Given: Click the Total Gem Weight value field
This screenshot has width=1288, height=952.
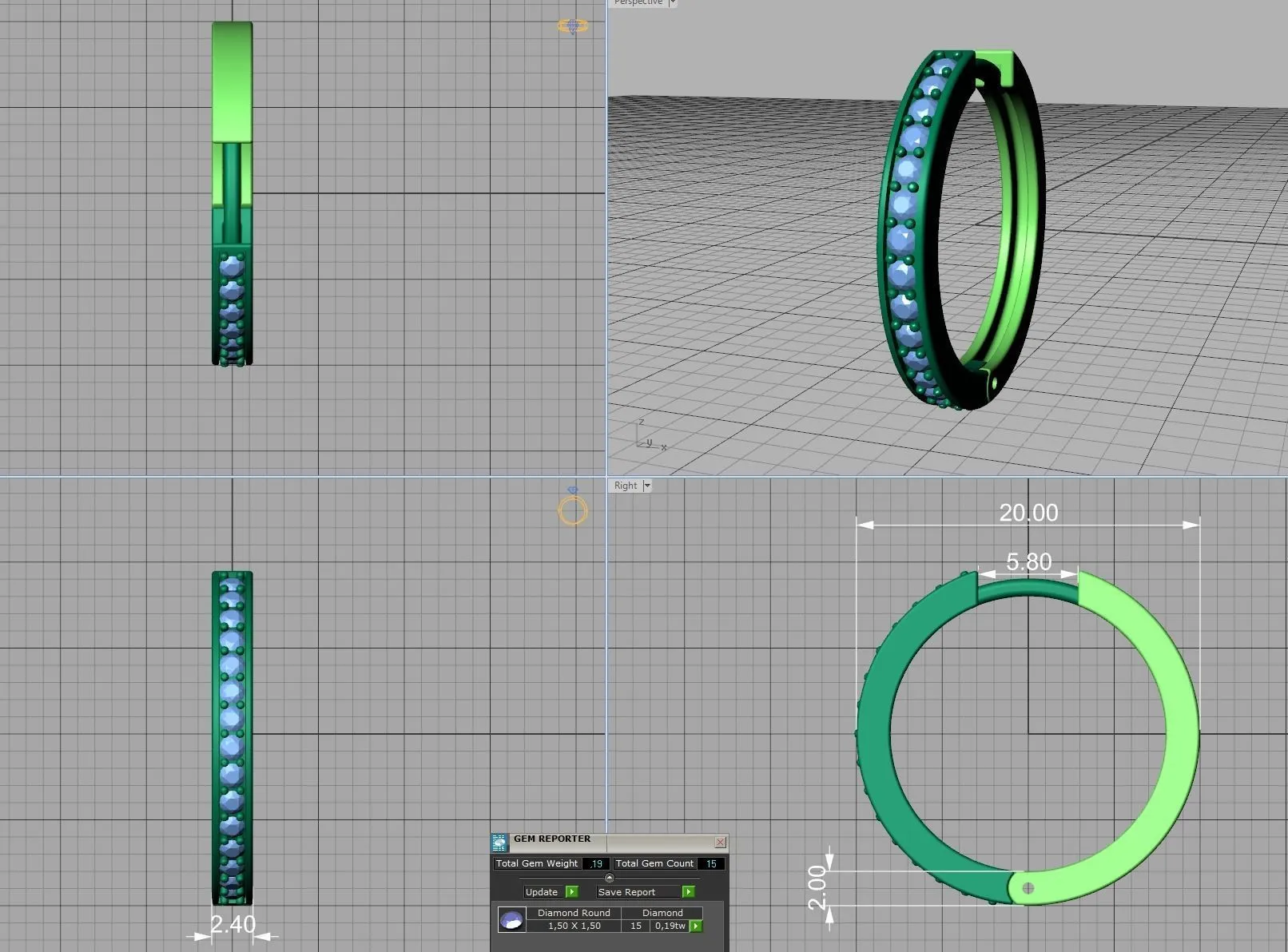Looking at the screenshot, I should pos(596,863).
